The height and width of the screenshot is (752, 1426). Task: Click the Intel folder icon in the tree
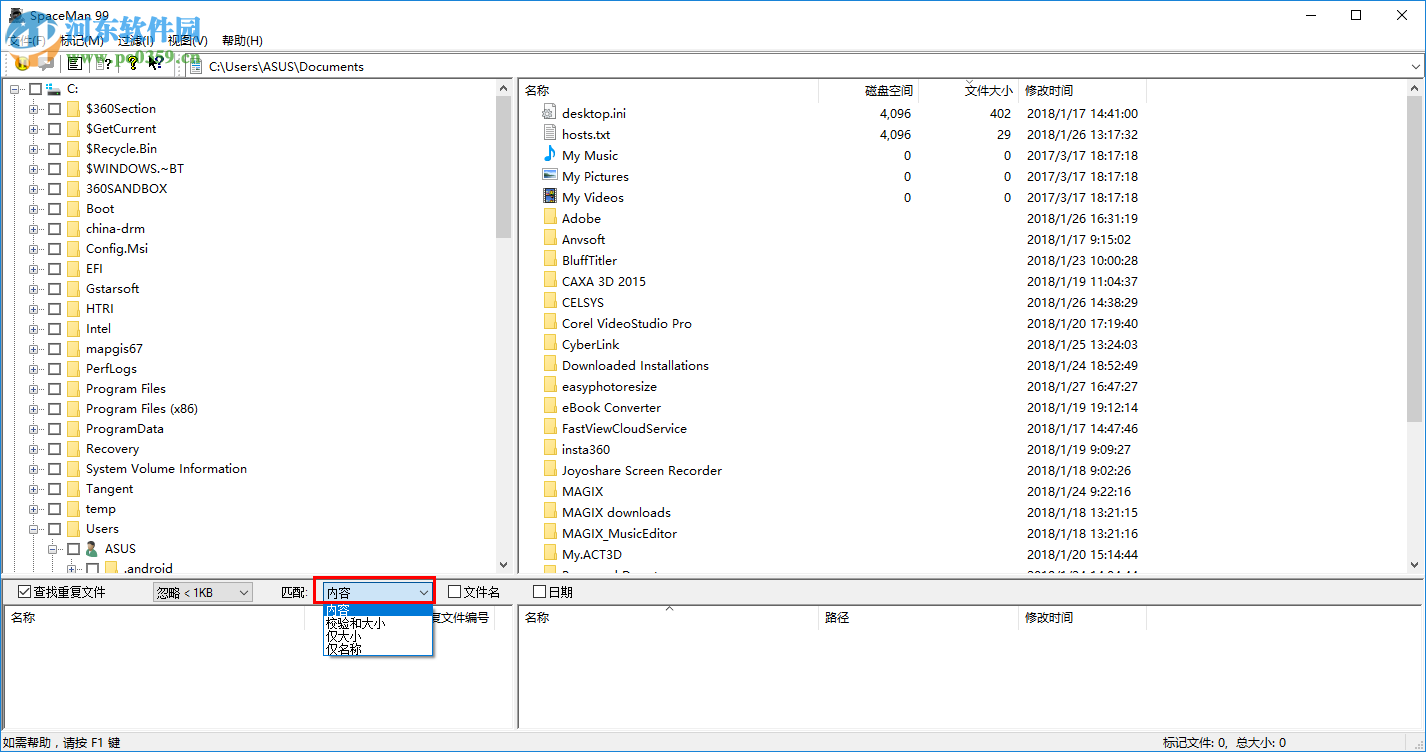click(73, 329)
